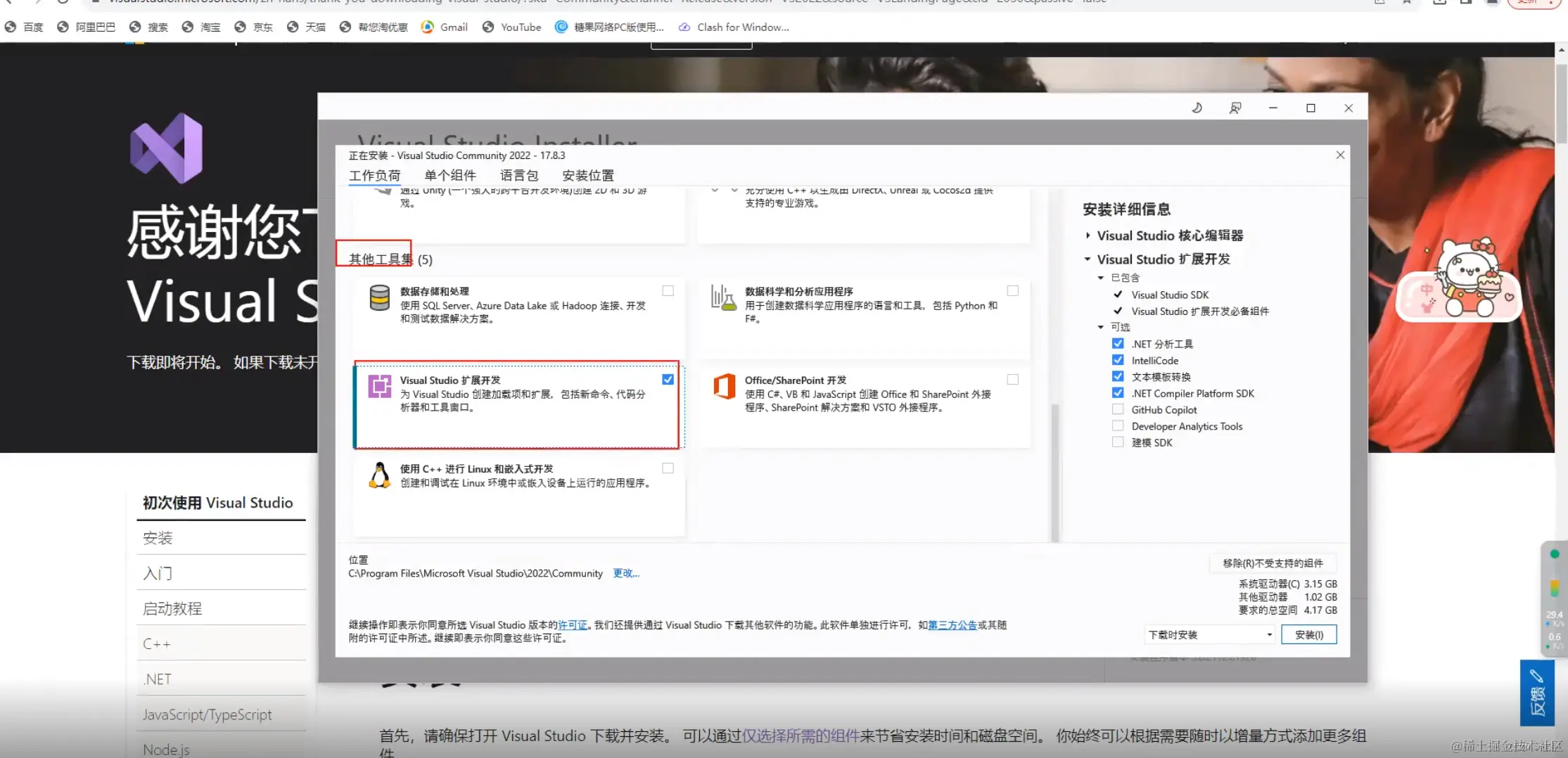Viewport: 1568px width, 758px height.
Task: Click the Office/SharePoint orange logo icon
Action: (x=724, y=386)
